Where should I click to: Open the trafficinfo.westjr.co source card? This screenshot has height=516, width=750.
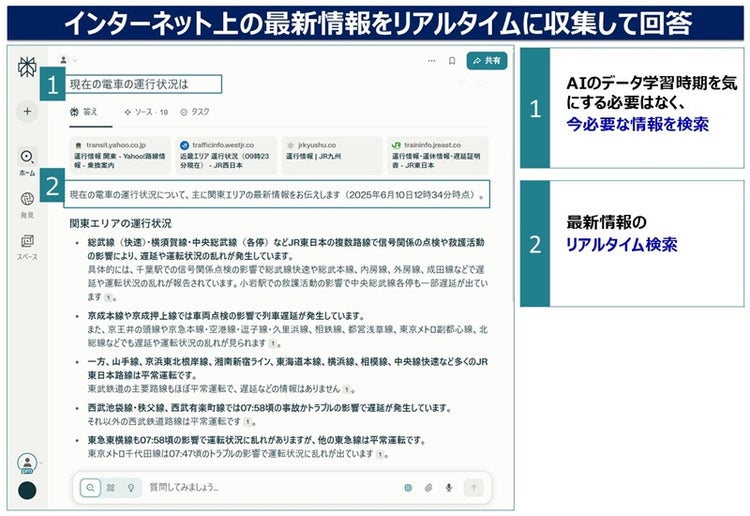(226, 155)
